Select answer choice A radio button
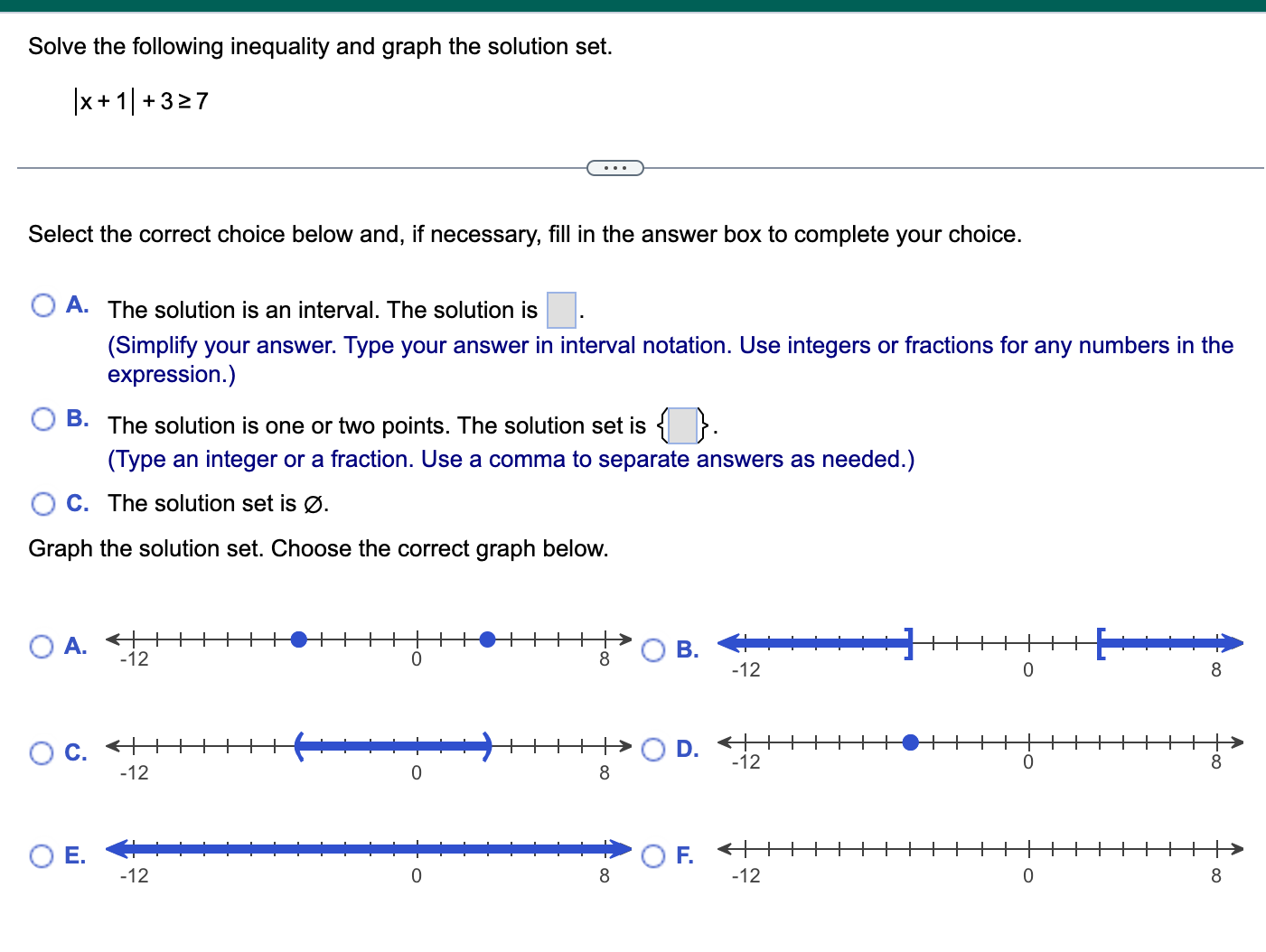Viewport: 1266px width, 952px height. (42, 305)
